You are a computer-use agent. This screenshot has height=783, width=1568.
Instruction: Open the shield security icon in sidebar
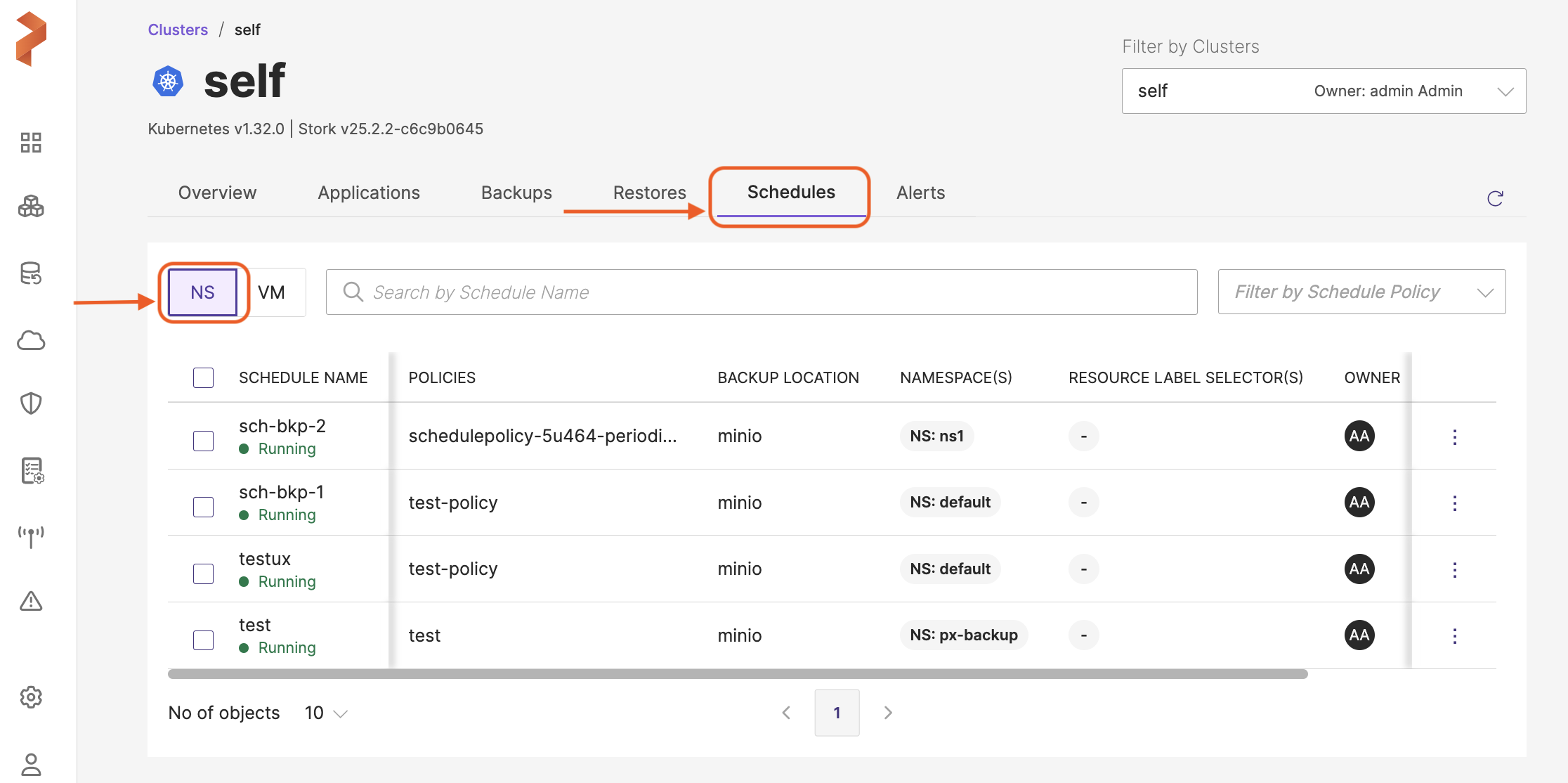tap(31, 403)
